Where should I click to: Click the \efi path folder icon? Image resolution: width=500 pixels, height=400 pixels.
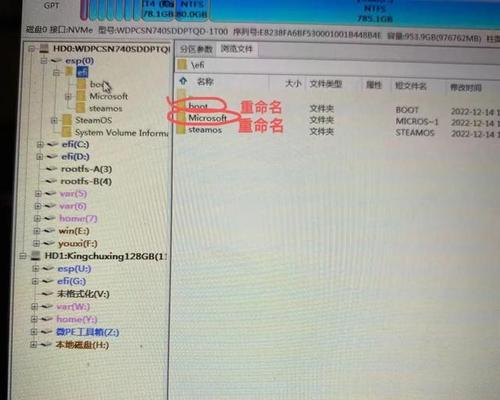coord(182,64)
